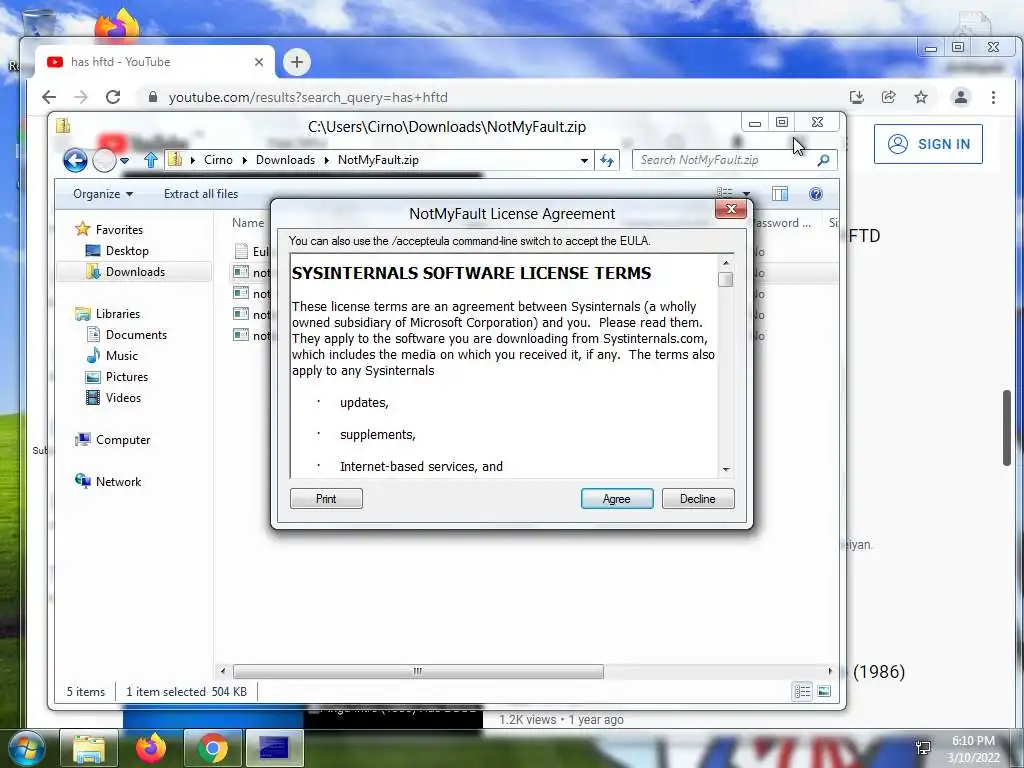Click the horizontal scrollbar thumb in Explorer
1024x768 pixels.
tap(418, 671)
